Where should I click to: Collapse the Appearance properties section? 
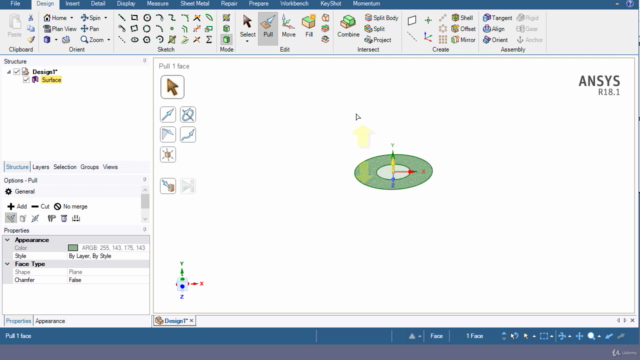(x=7, y=240)
